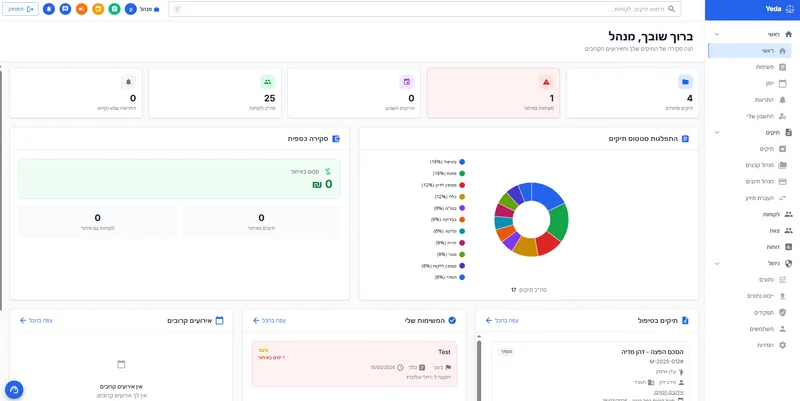The width and height of the screenshot is (800, 401).
Task: Click the green notes icon in top bar
Action: tap(114, 9)
